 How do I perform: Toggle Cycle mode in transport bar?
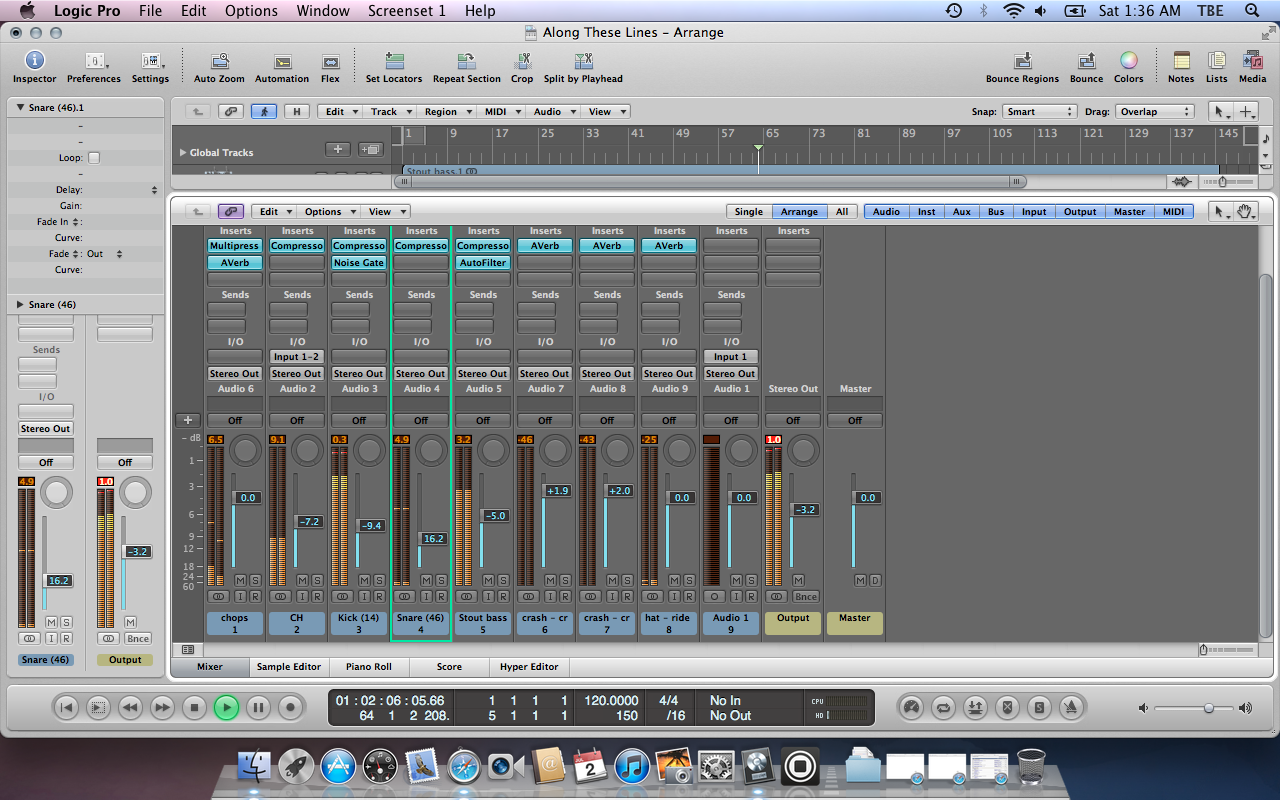point(942,708)
